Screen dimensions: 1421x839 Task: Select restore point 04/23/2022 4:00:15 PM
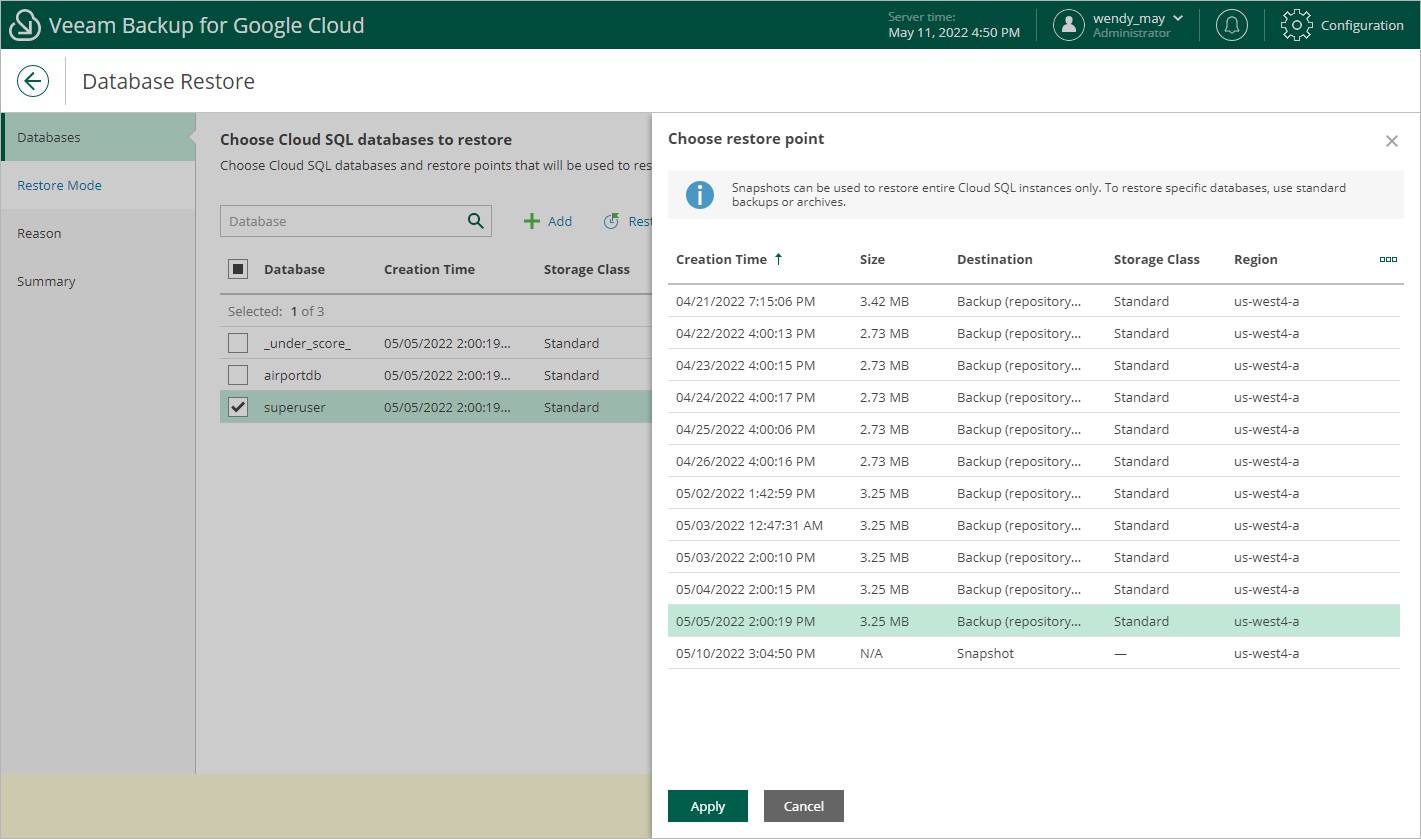click(1034, 365)
